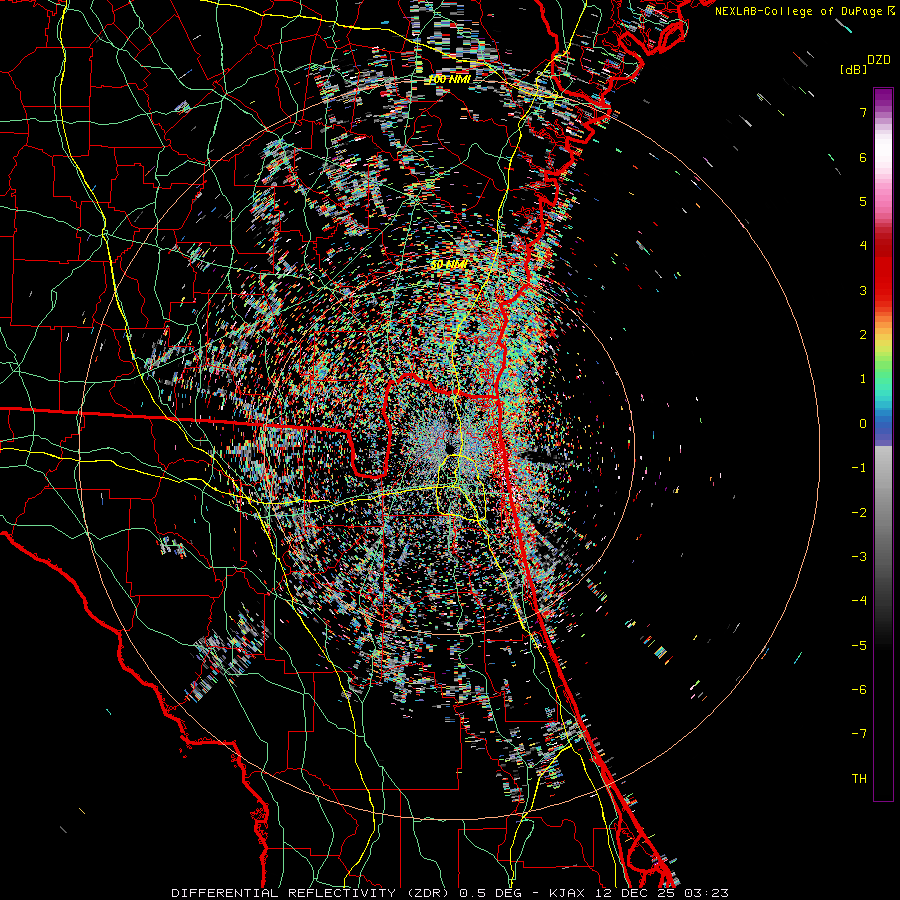Click the -1 value on the dB scale
The width and height of the screenshot is (900, 900).
859,467
